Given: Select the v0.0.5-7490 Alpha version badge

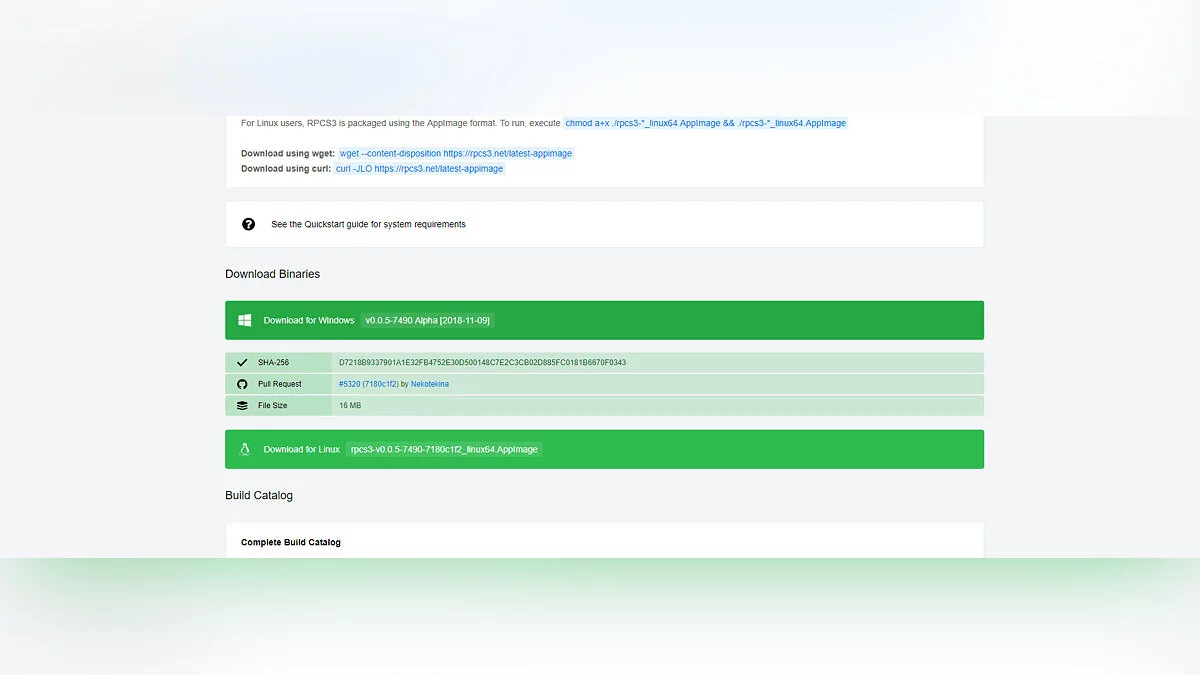Looking at the screenshot, I should pyautogui.click(x=427, y=320).
